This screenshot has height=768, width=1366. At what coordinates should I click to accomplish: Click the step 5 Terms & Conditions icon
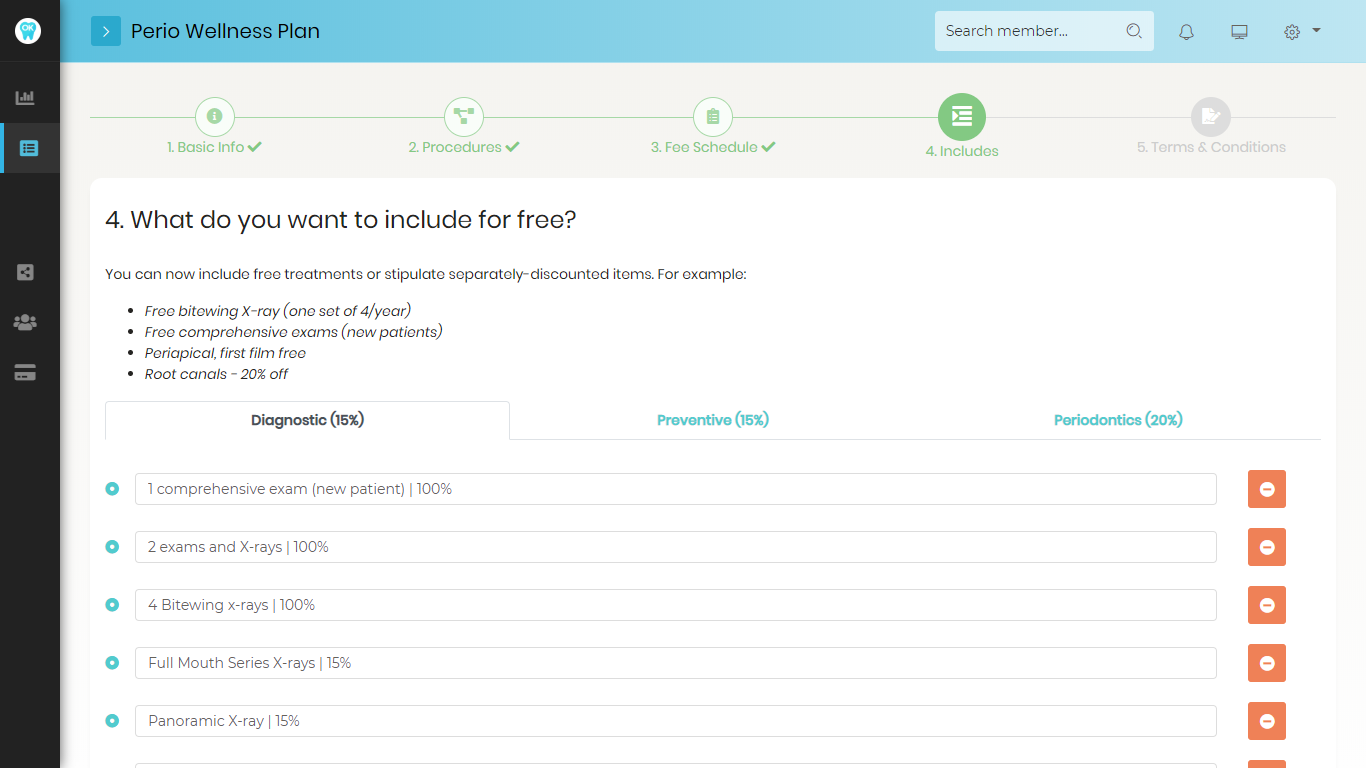[1211, 117]
